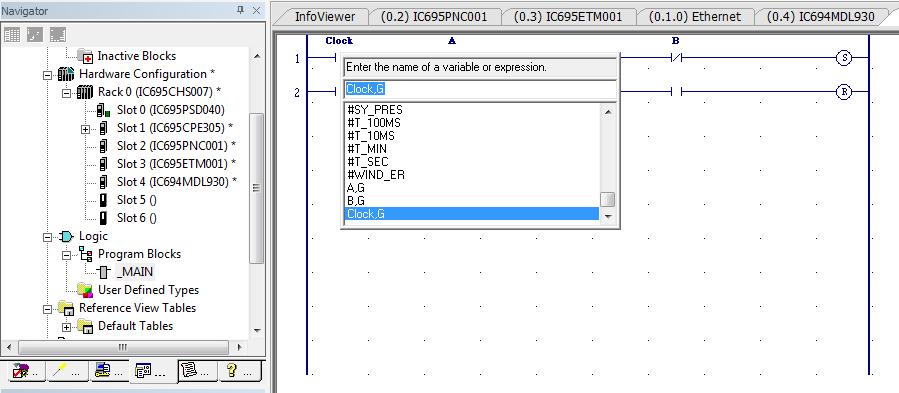Screen dimensions: 899x393
Task: Click the Set coil on rung 1
Action: (843, 57)
